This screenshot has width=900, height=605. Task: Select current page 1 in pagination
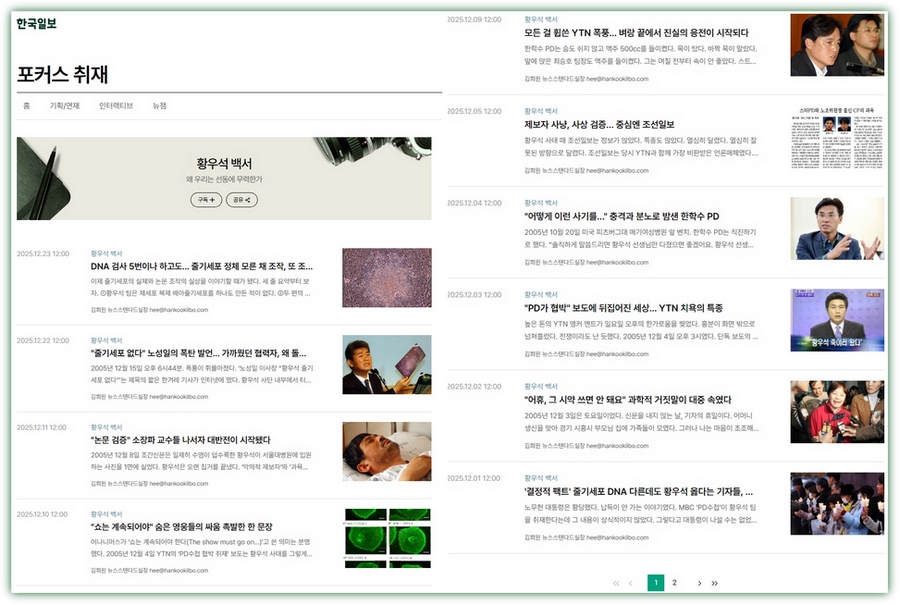[655, 583]
